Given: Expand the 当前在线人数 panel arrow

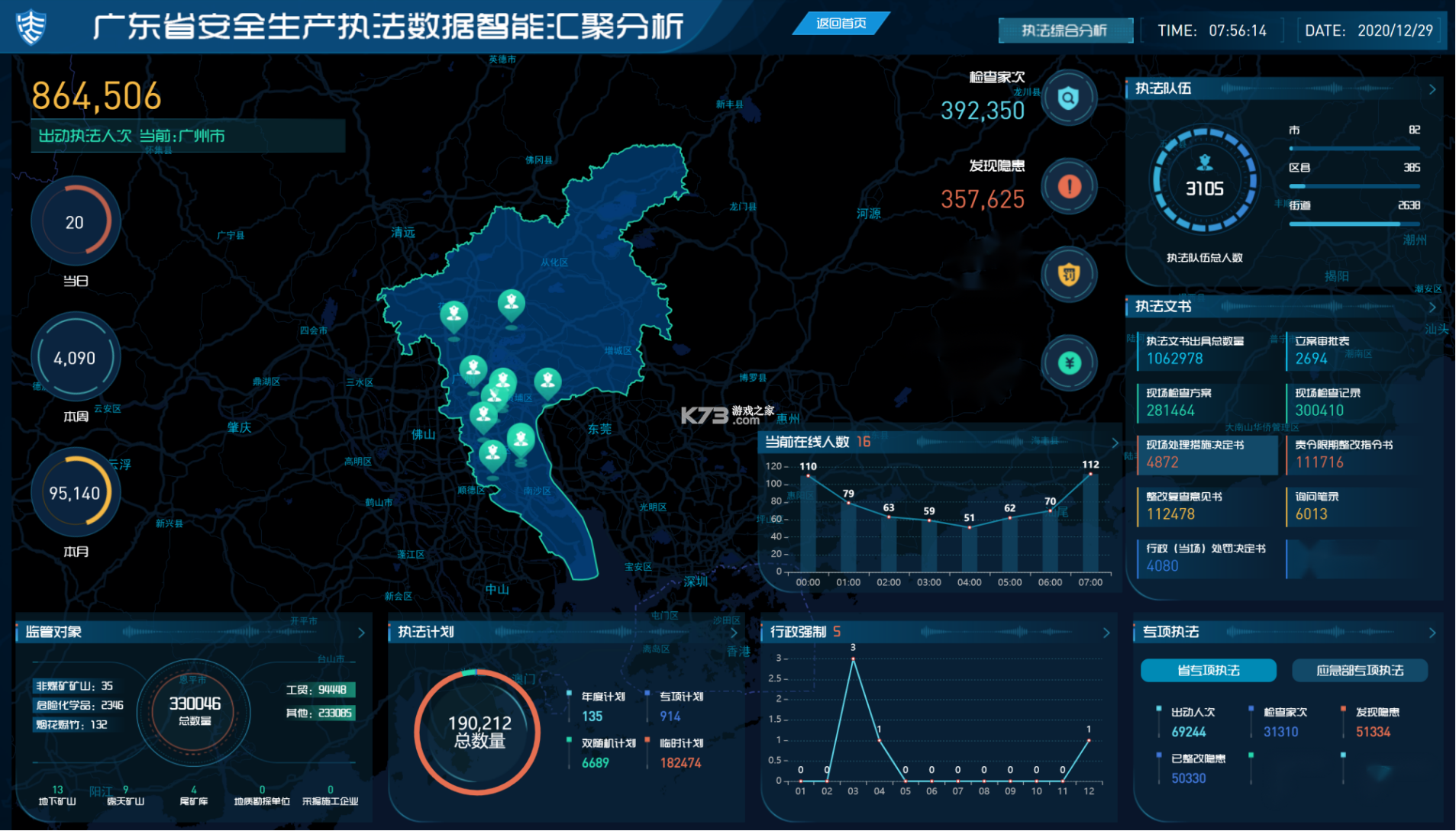Looking at the screenshot, I should pos(1115,443).
